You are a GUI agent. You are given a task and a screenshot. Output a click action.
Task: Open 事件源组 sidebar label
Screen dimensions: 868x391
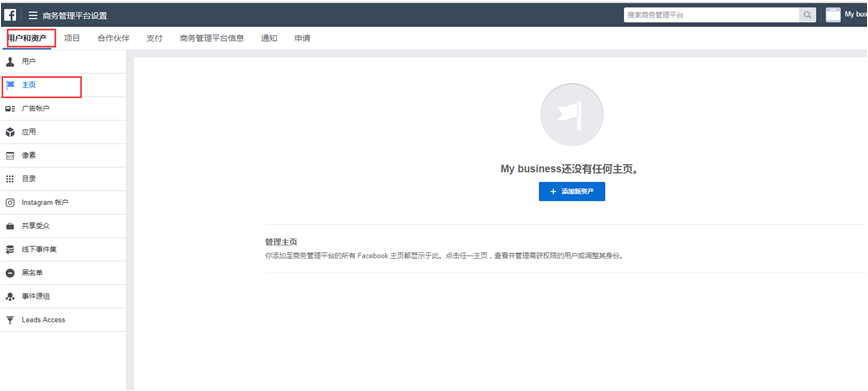click(36, 296)
